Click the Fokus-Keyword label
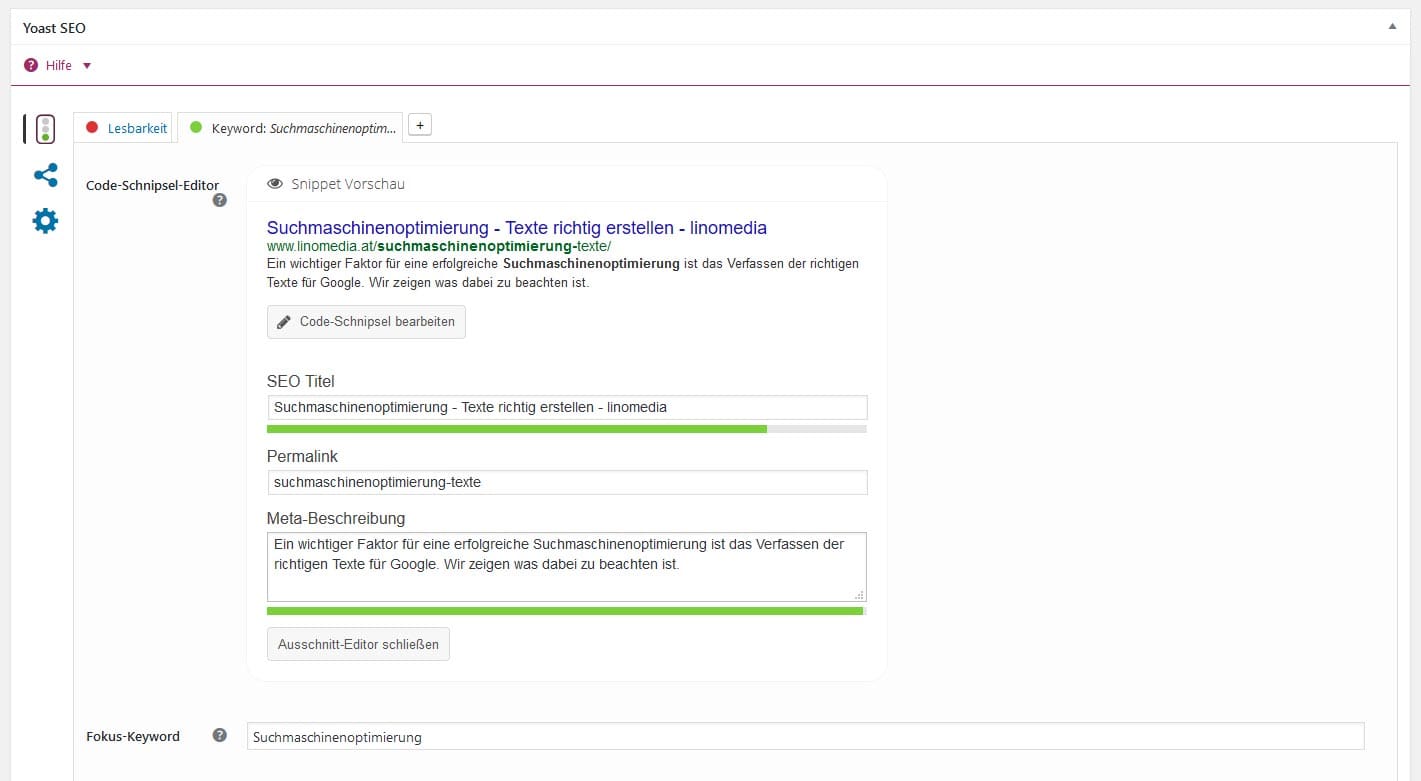The image size is (1421, 781). 133,737
